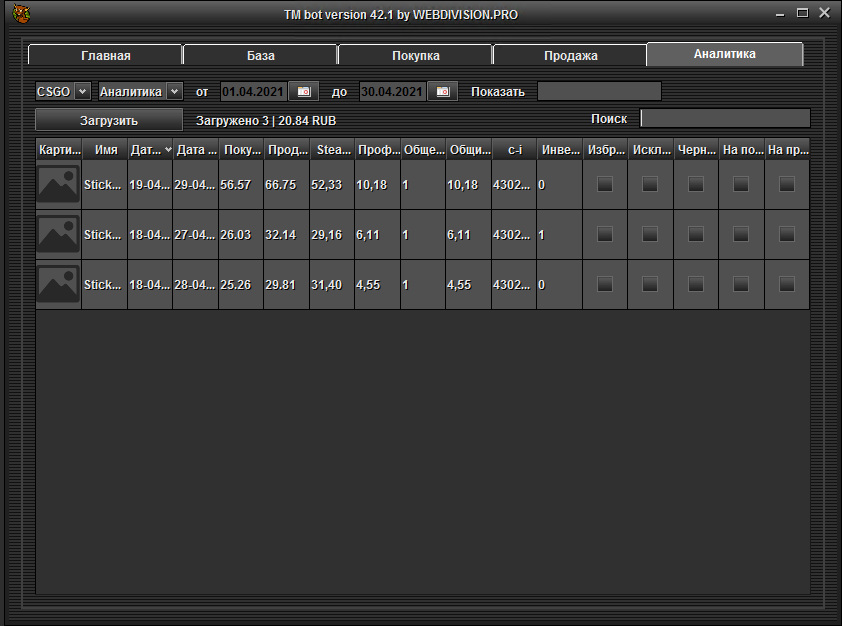Screen dimensions: 842x626
Task: Check the Черн... checkbox in third row
Action: [696, 284]
